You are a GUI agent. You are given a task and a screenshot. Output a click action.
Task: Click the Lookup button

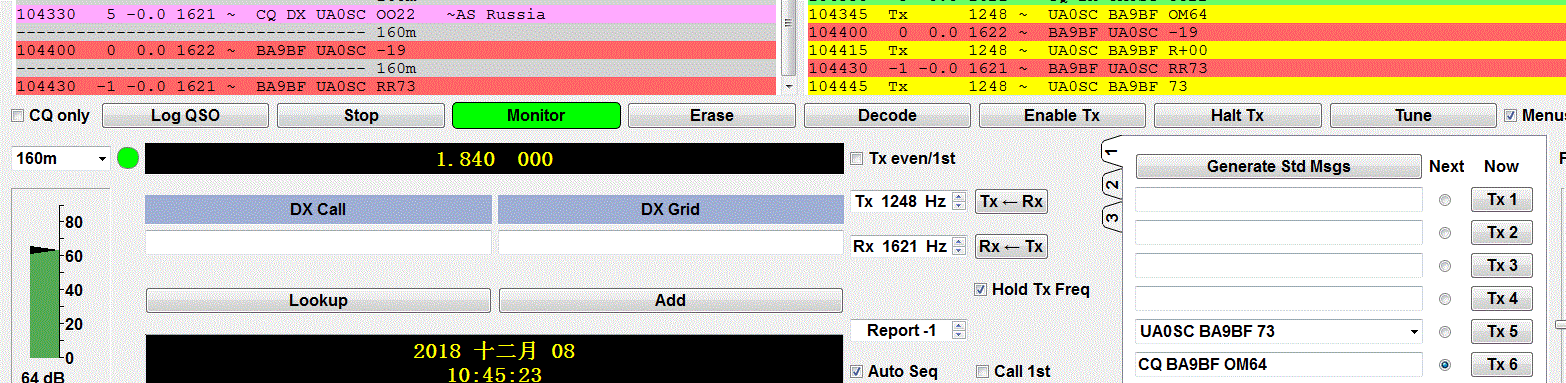coord(318,300)
